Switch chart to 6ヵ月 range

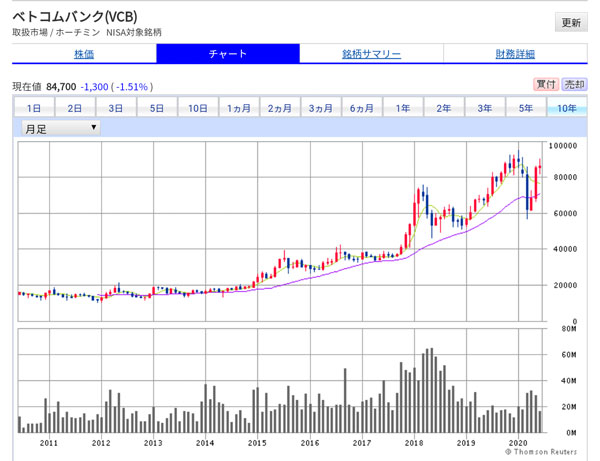[x=362, y=108]
